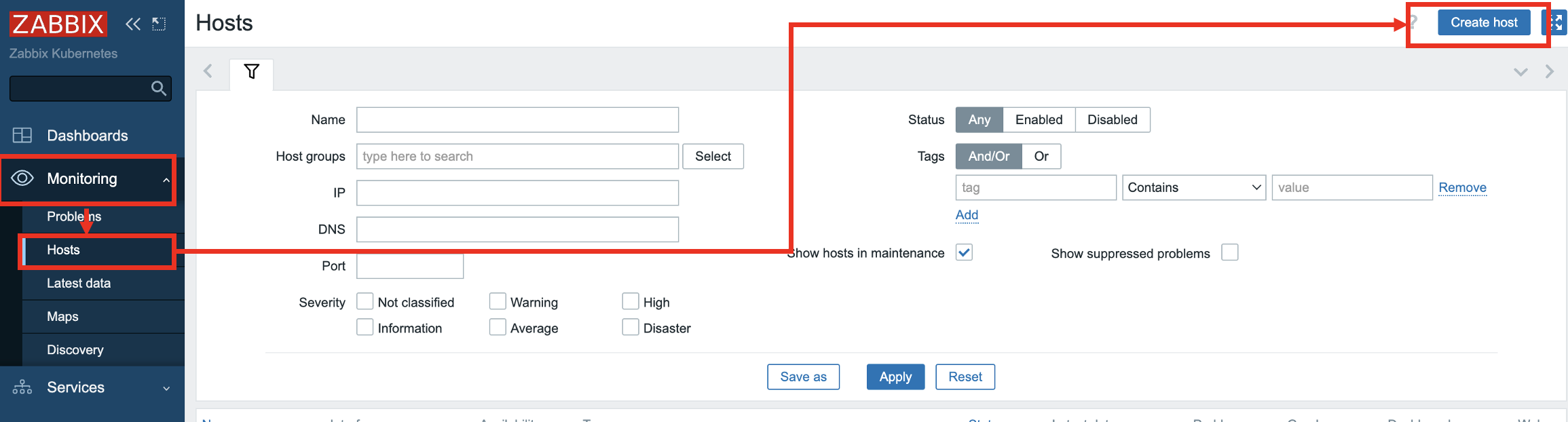Viewport: 1568px width, 422px height.
Task: Click the Create host button
Action: 1483,22
